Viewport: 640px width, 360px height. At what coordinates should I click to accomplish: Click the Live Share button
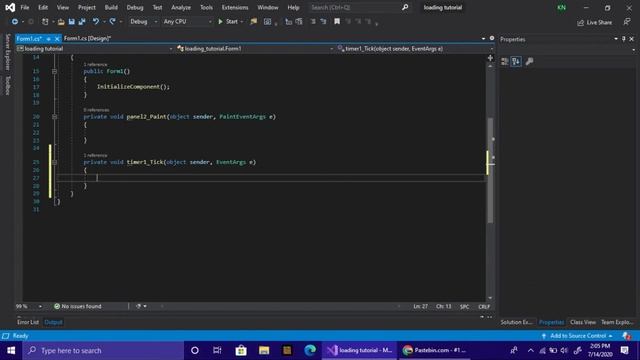pos(594,22)
